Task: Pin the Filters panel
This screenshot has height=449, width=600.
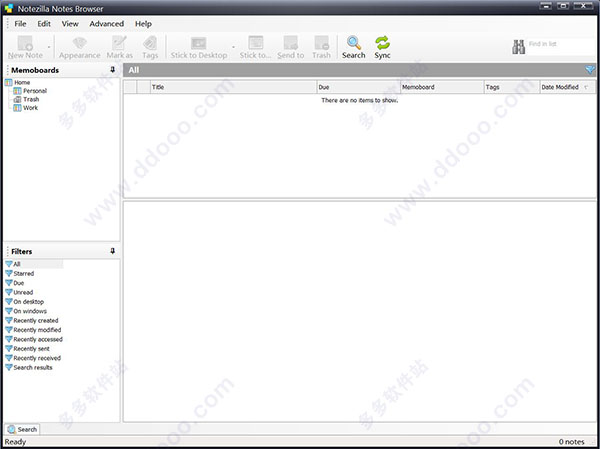Action: (112, 251)
